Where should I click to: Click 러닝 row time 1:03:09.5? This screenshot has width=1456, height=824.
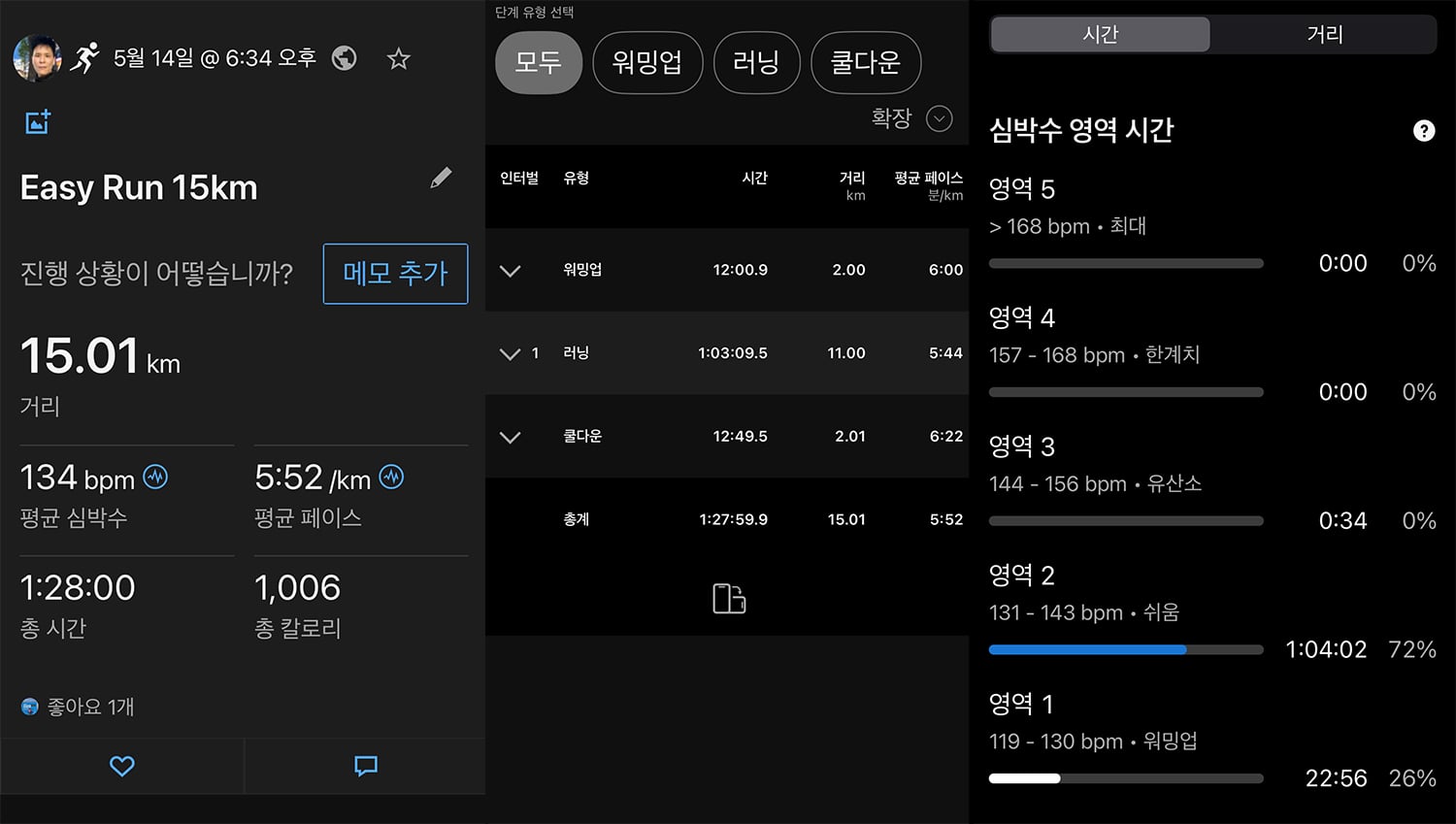[733, 353]
